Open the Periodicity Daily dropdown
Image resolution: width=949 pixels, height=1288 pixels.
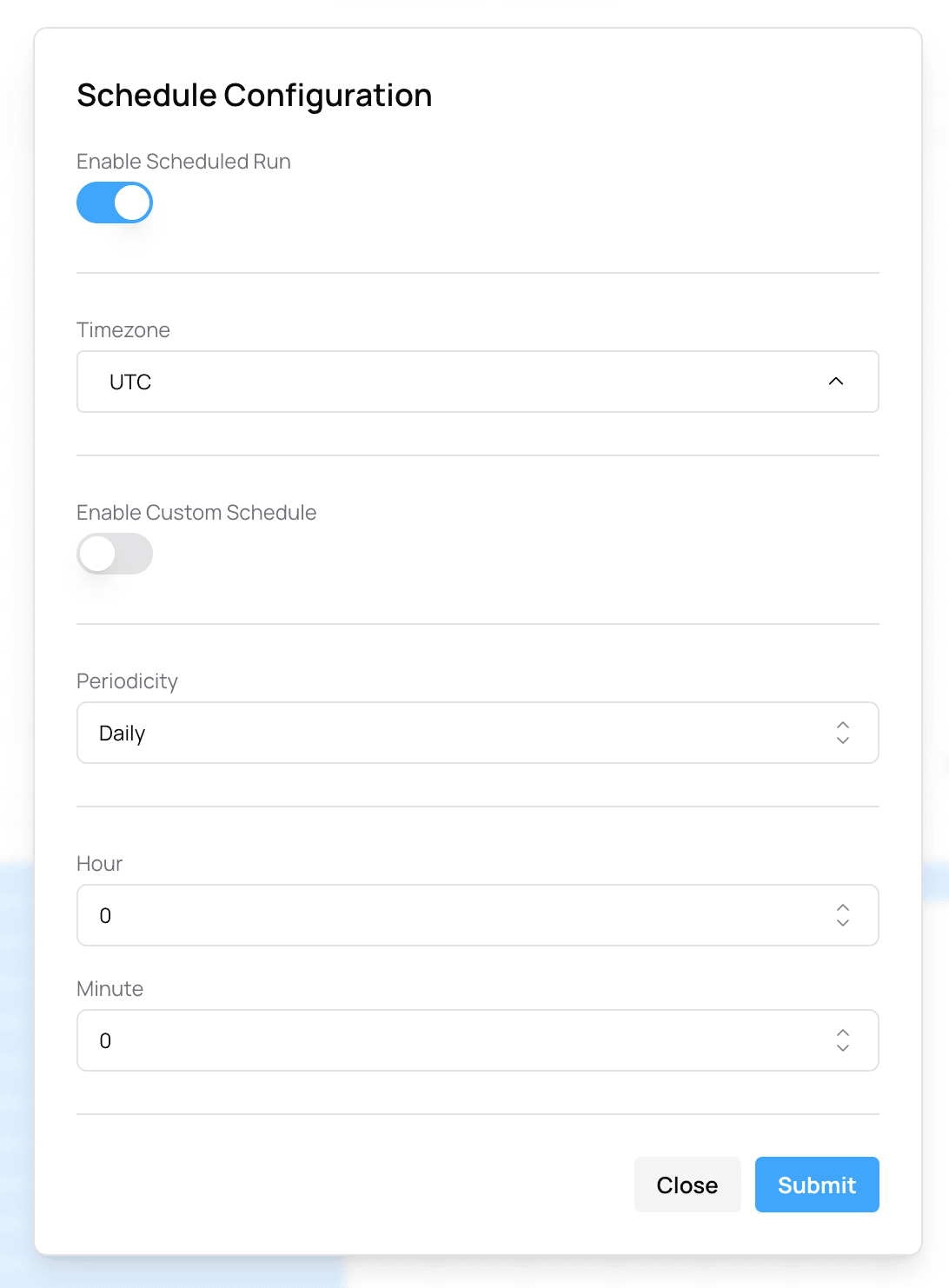pyautogui.click(x=452, y=733)
